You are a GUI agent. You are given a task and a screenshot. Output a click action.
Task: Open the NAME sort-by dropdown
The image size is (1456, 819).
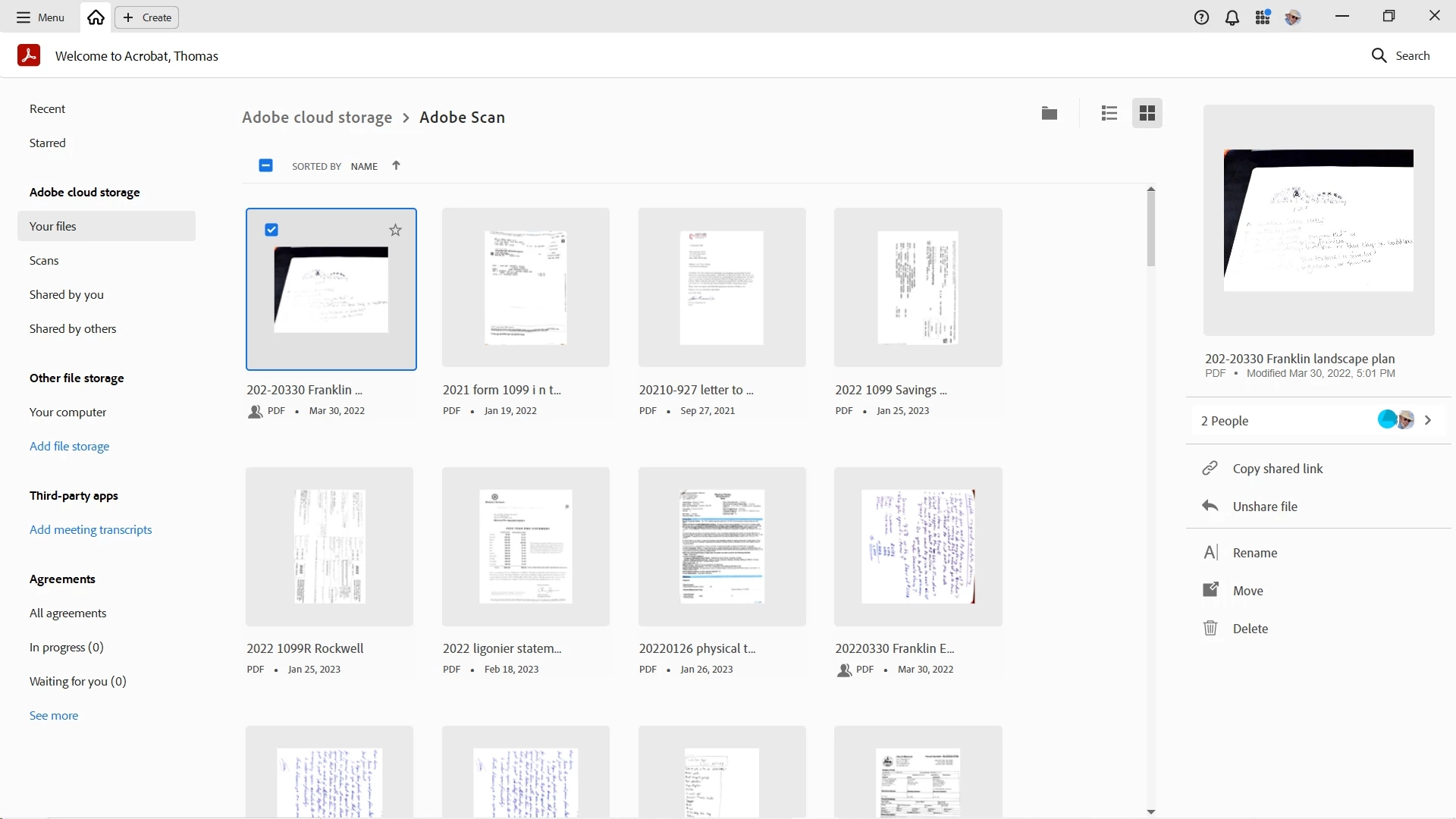click(364, 166)
